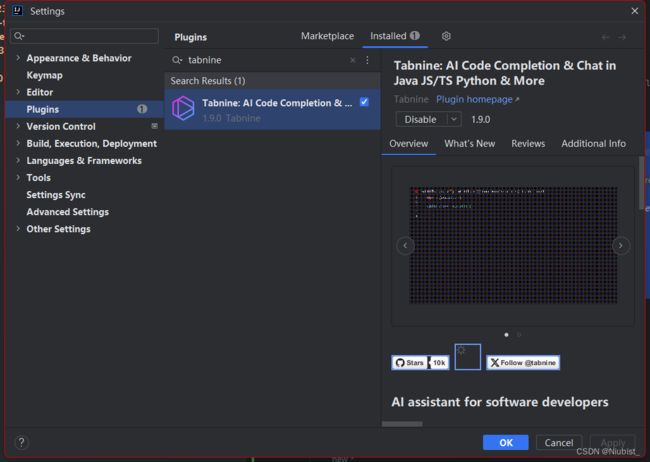
Task: Expand the Editor settings node
Action: click(18, 92)
